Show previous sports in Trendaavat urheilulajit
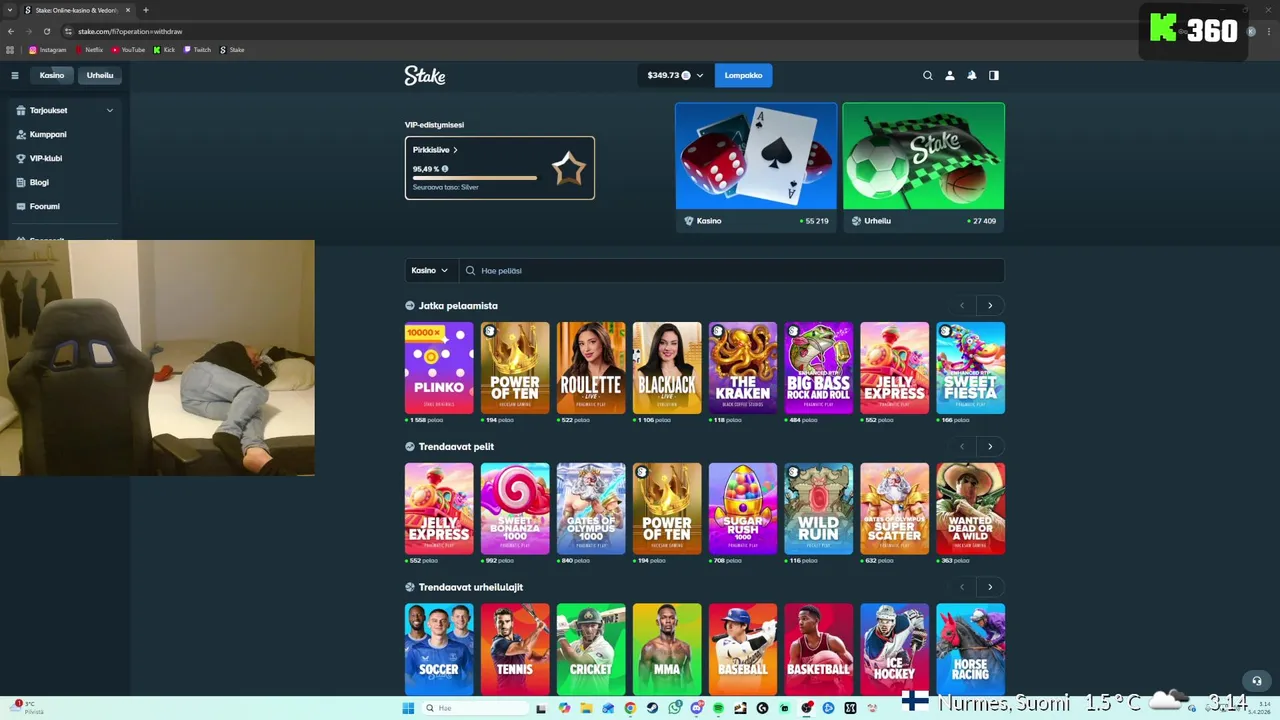 [962, 587]
